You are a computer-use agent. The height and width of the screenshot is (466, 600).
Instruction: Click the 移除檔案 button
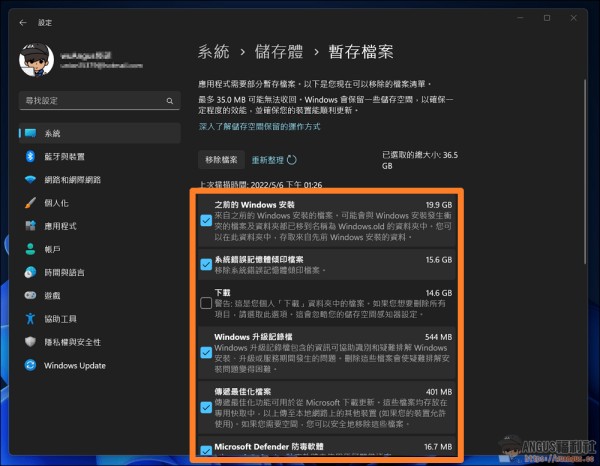click(x=221, y=160)
